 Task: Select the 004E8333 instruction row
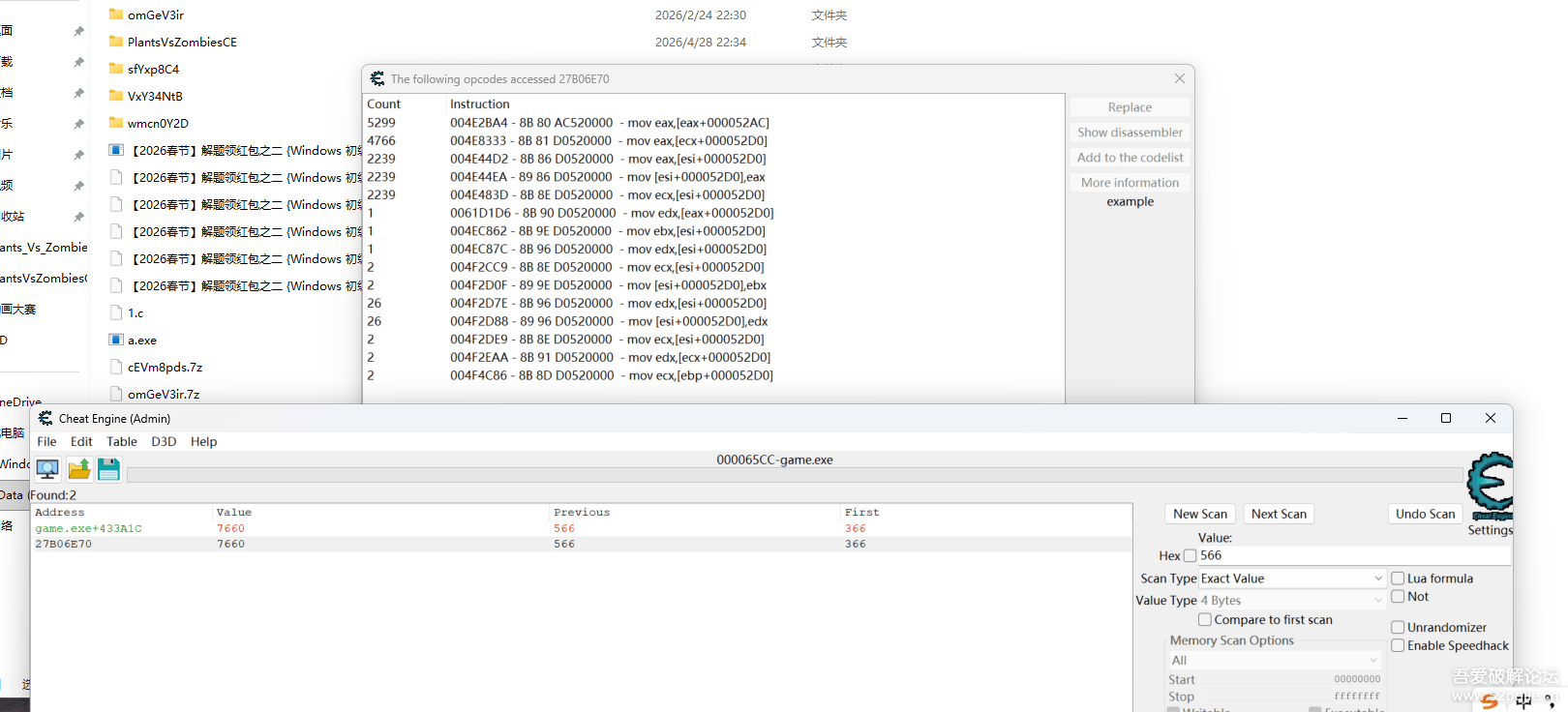713,141
